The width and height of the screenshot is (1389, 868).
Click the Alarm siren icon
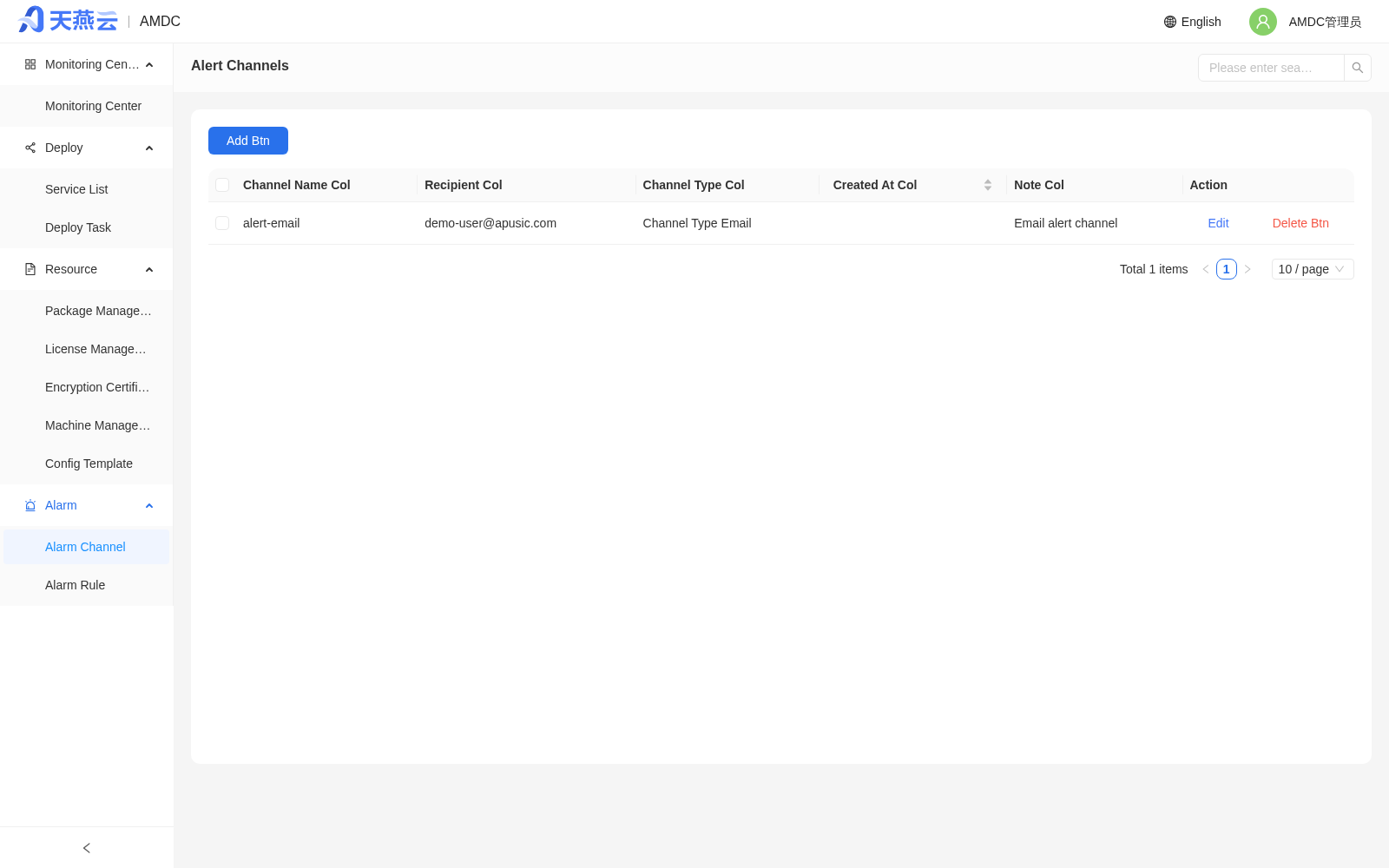coord(30,505)
